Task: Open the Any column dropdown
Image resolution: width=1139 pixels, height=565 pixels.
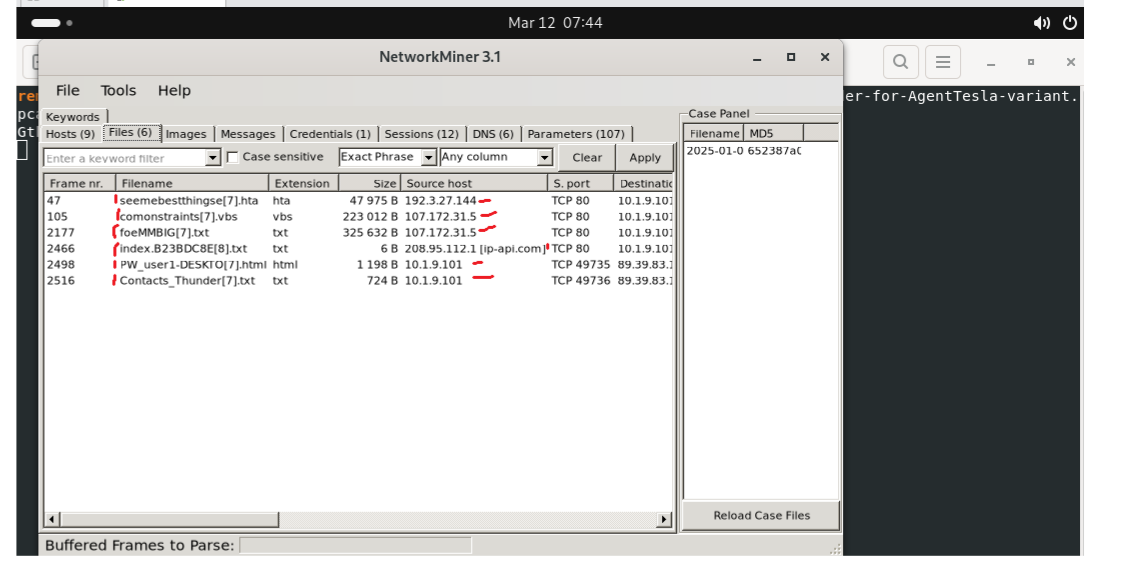Action: pyautogui.click(x=496, y=157)
